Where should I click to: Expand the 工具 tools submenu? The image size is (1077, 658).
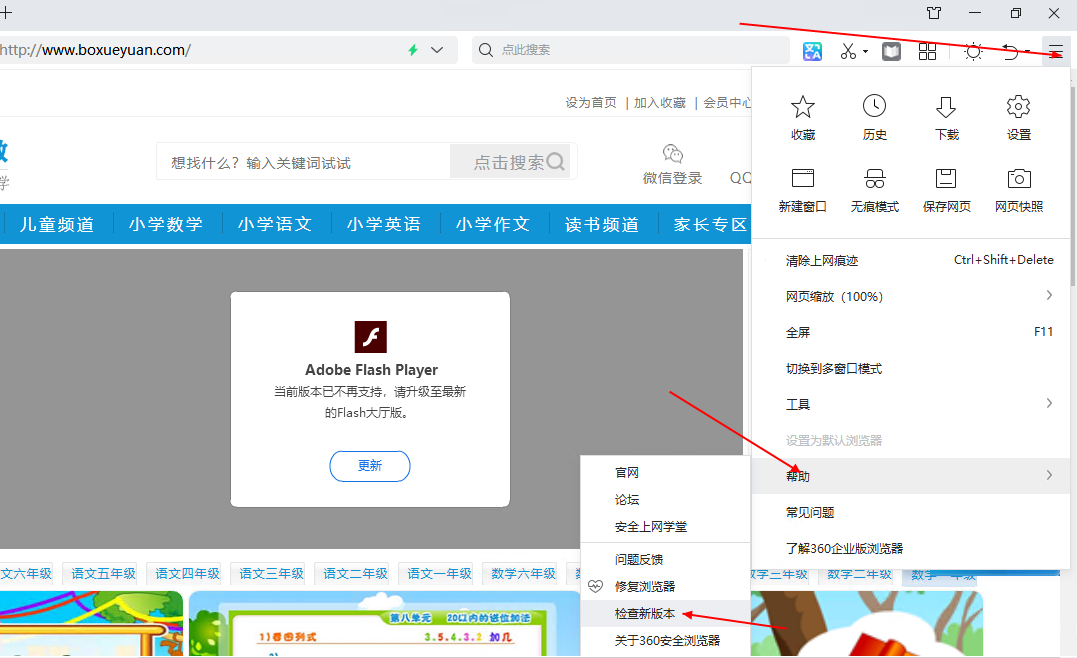[x=1048, y=404]
